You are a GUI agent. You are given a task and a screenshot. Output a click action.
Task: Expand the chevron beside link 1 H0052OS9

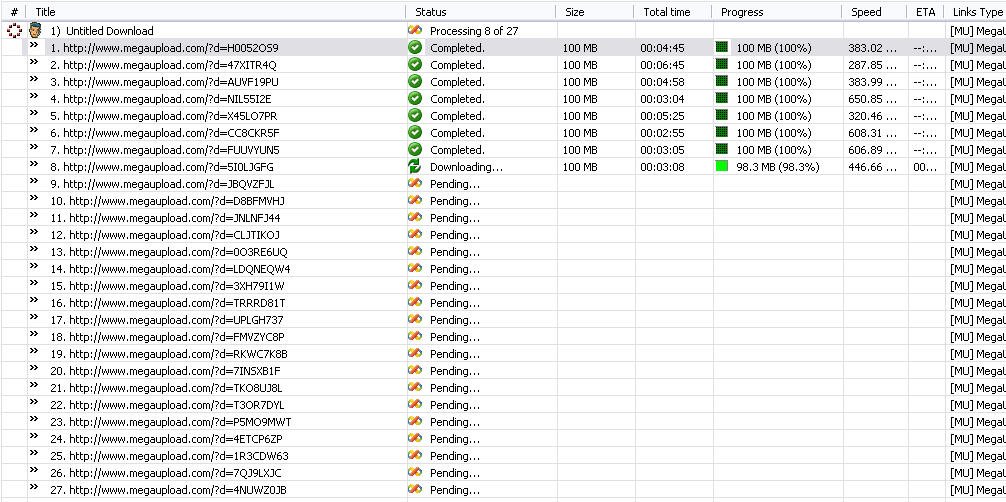point(34,45)
